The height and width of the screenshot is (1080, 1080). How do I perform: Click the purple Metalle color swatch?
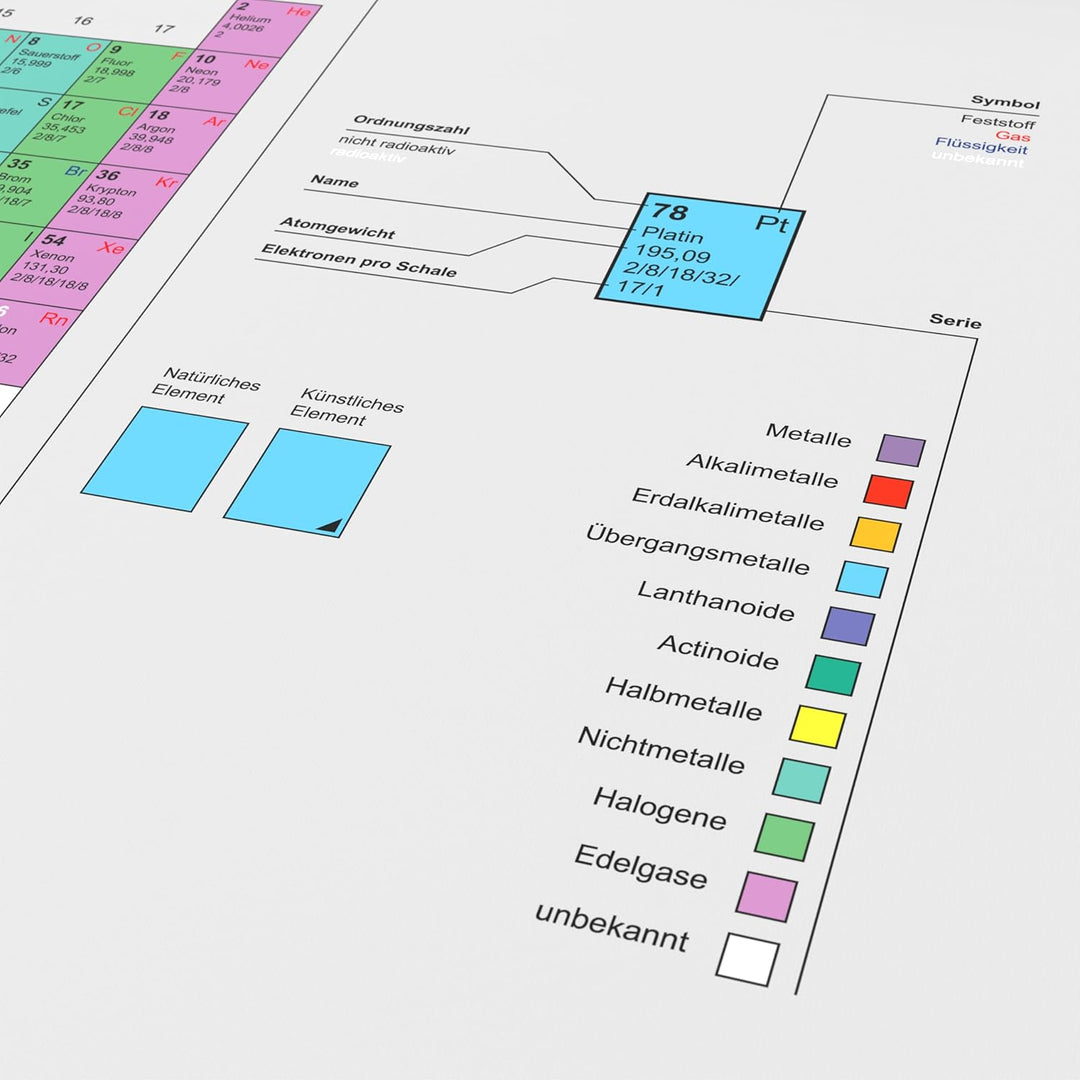tap(901, 450)
